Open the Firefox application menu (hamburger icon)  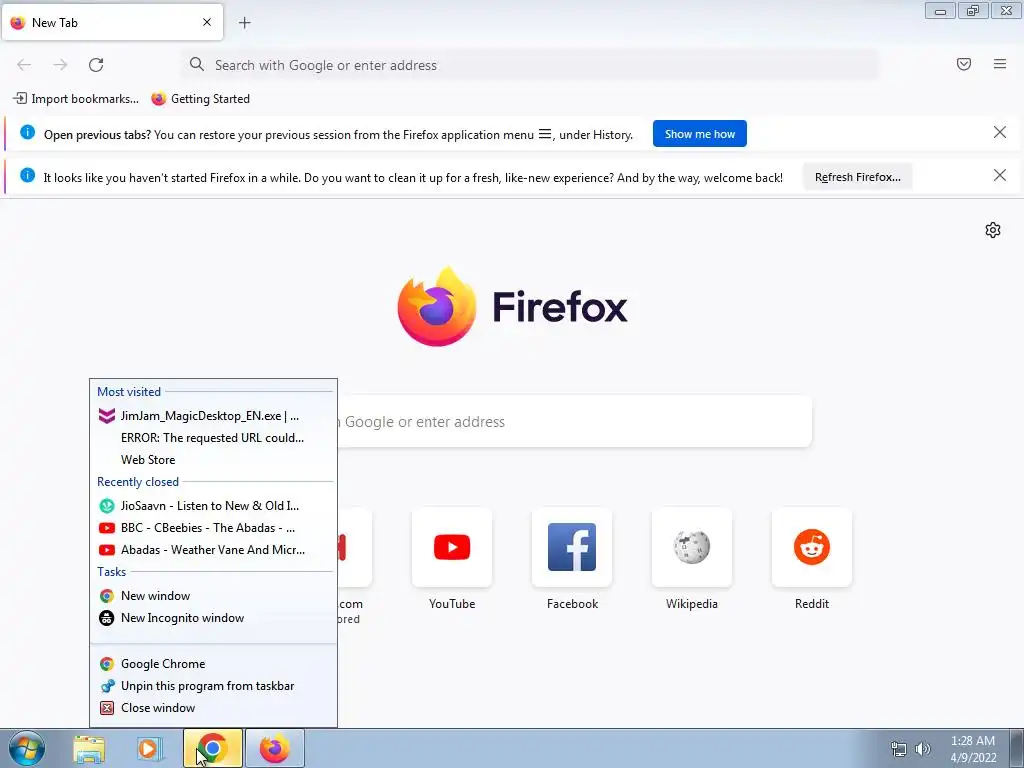(999, 64)
